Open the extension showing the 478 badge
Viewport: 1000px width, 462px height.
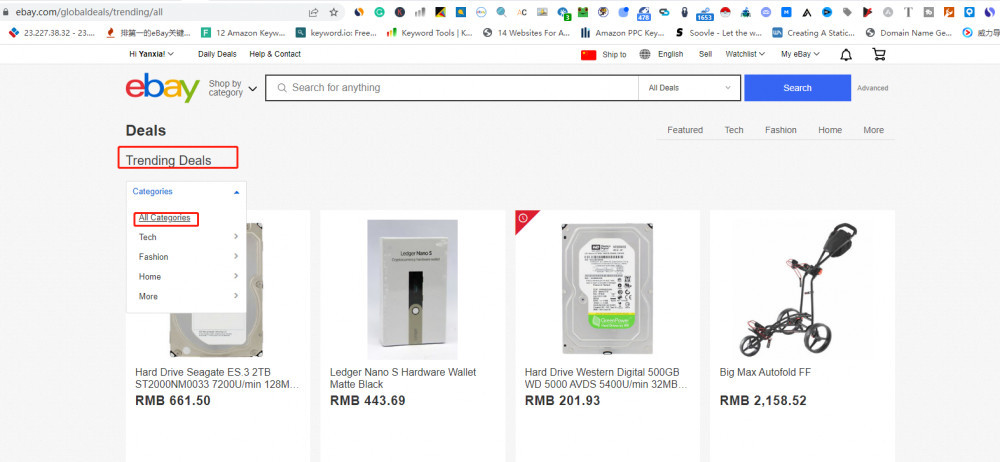643,13
